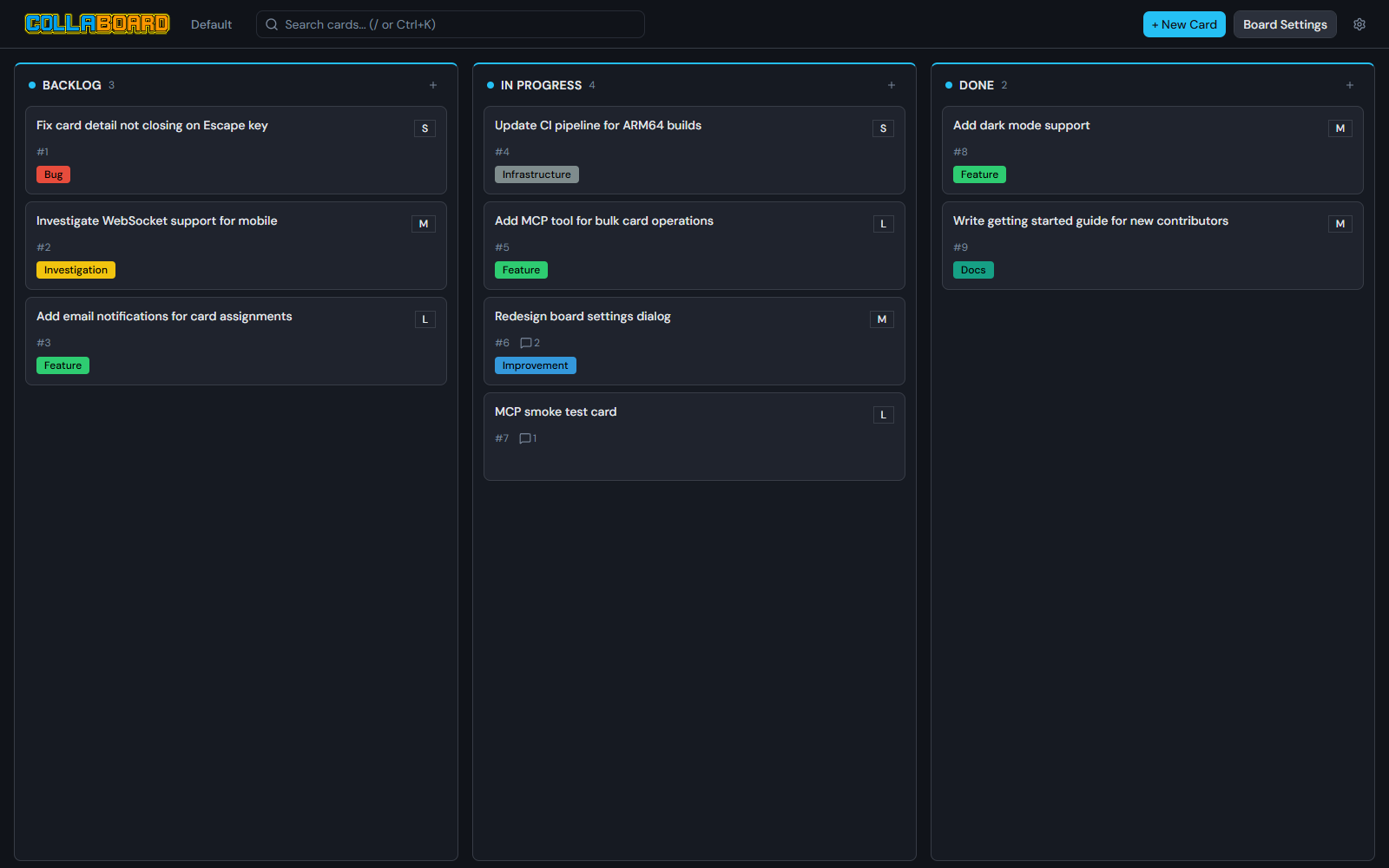Click card number #7
The height and width of the screenshot is (868, 1389).
(x=502, y=438)
